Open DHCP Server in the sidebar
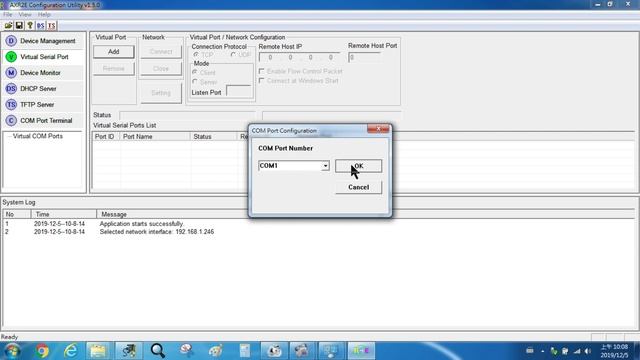640x360 pixels. tap(43, 89)
